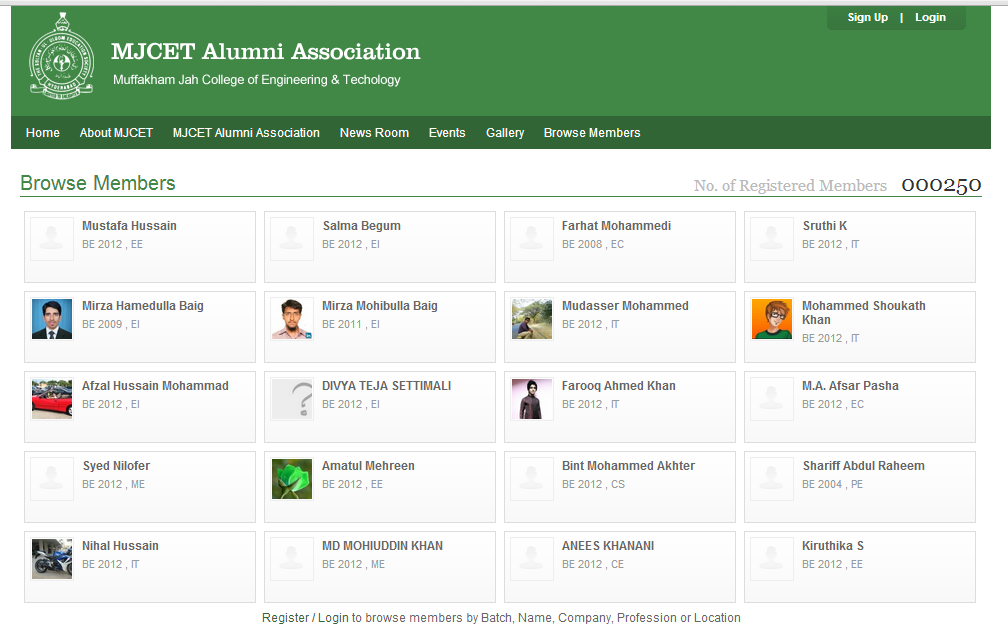The image size is (1008, 638).
Task: Open Nihal Hussain's motorcycle photo
Action: (52, 559)
